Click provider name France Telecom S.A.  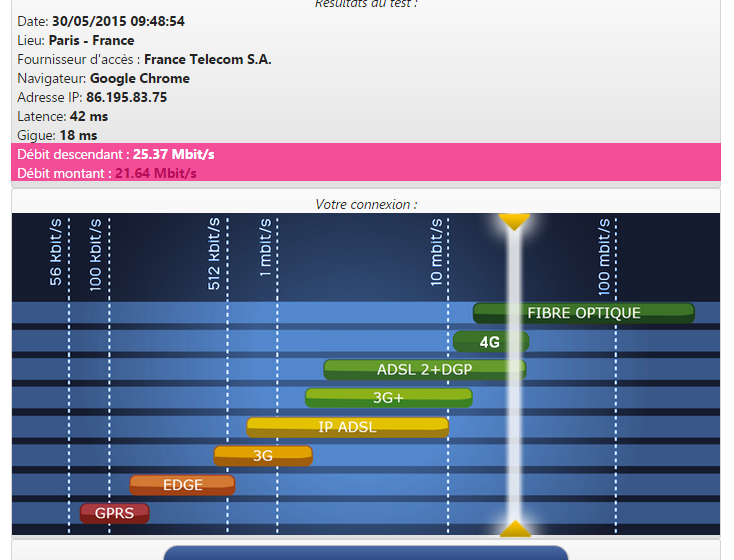tap(207, 59)
